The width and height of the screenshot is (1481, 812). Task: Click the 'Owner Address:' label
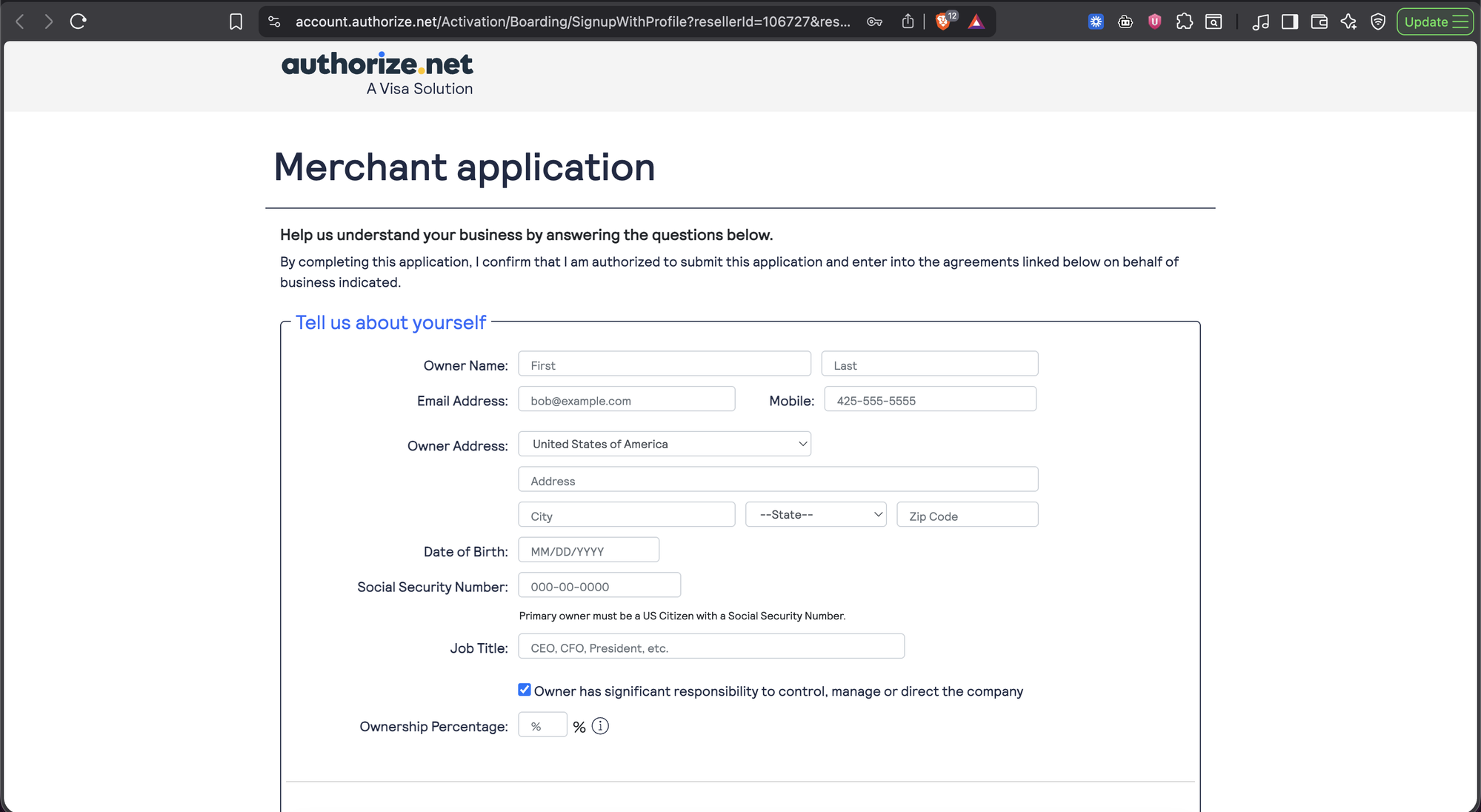[457, 446]
